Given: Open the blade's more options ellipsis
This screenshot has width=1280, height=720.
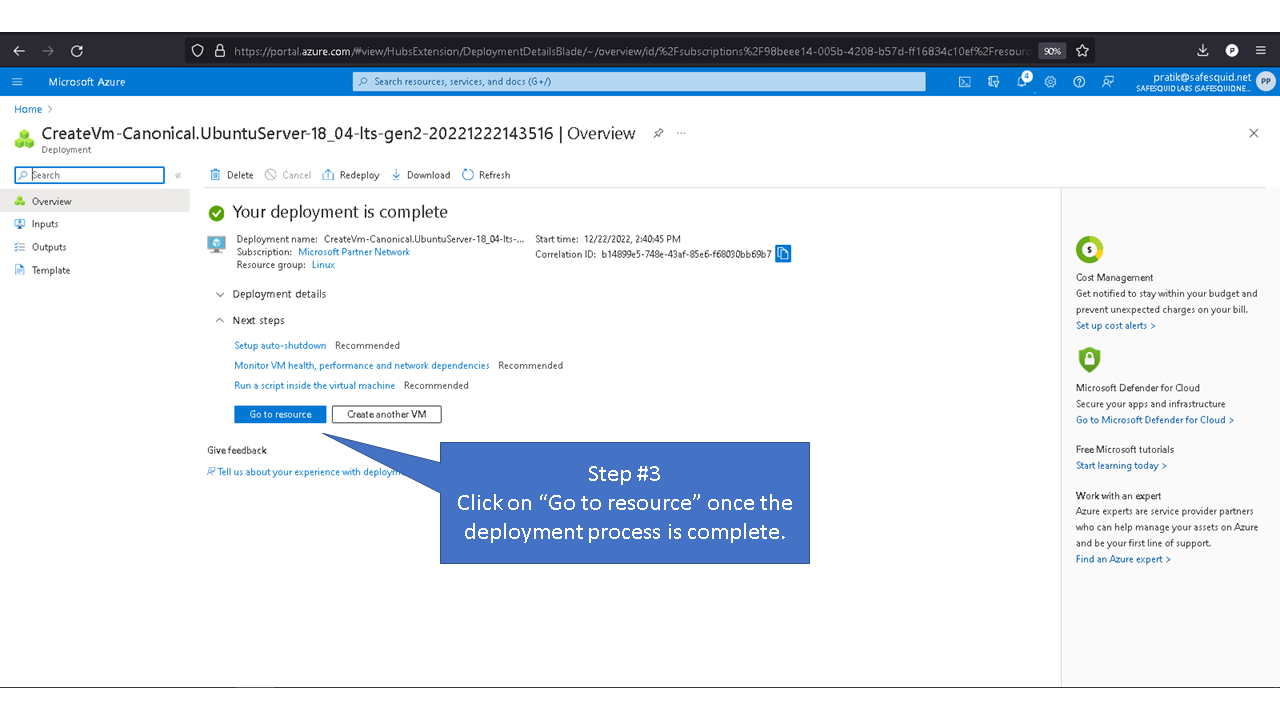Looking at the screenshot, I should [681, 133].
